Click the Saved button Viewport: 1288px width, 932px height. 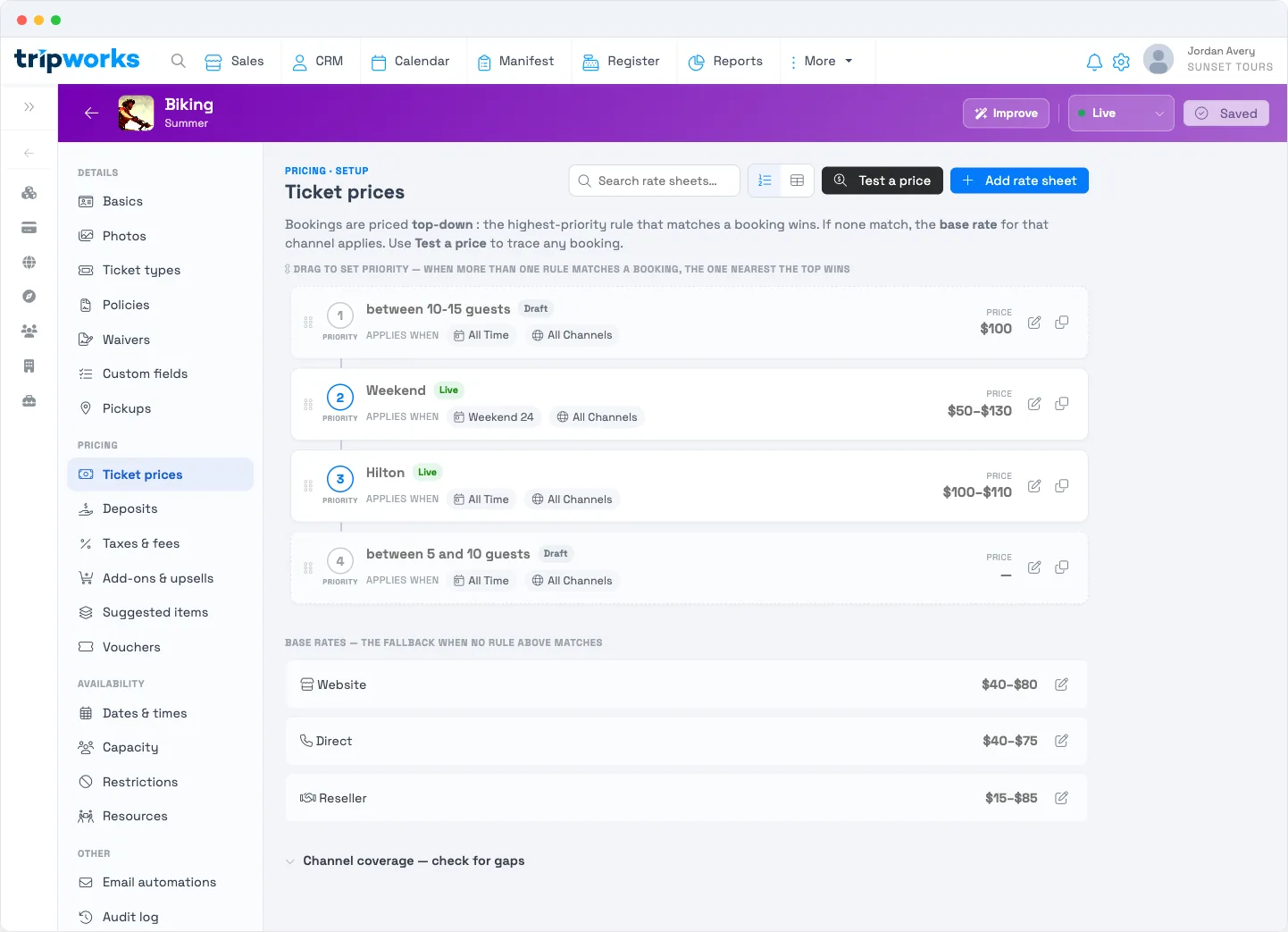(1226, 113)
